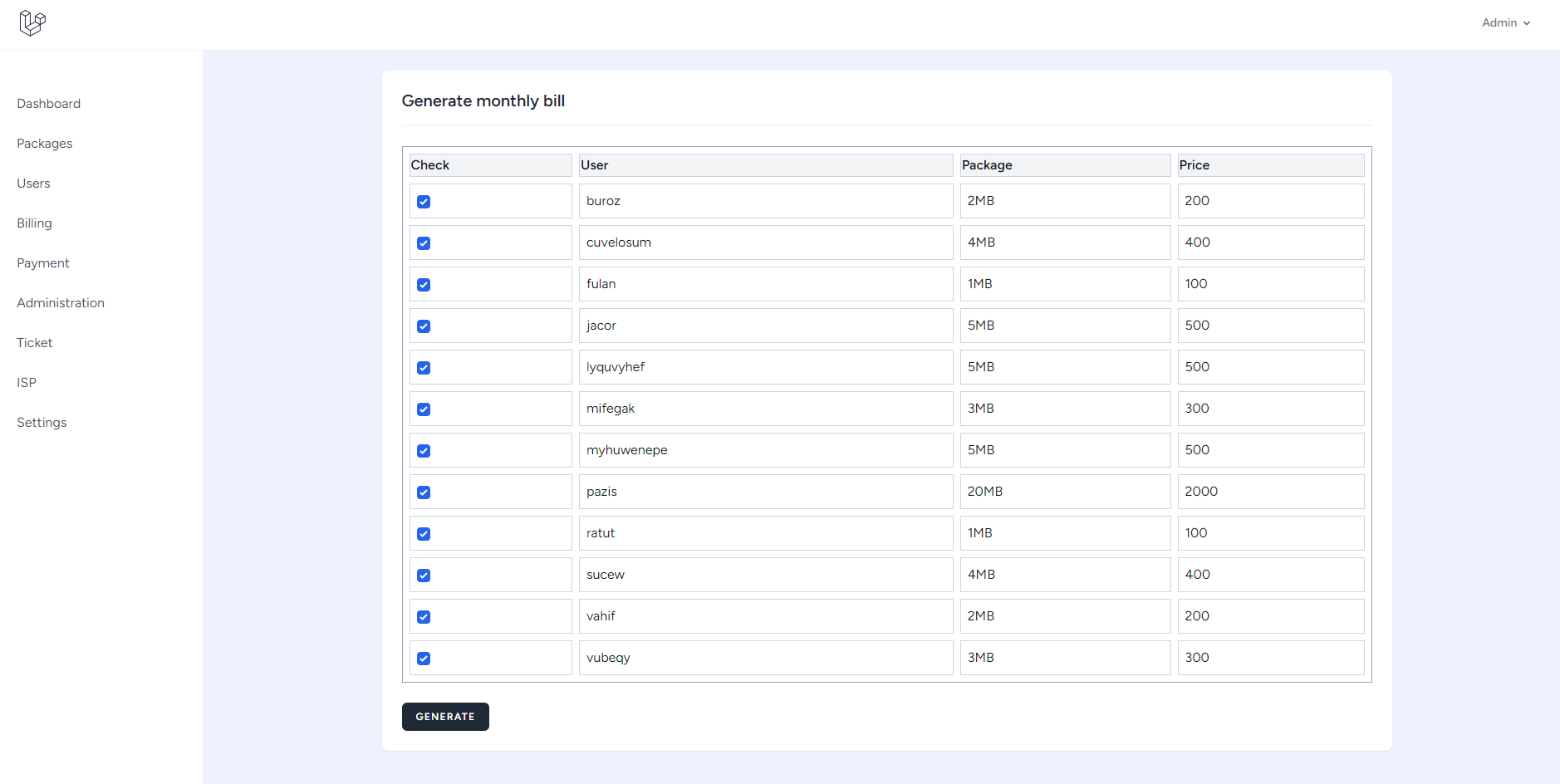1560x784 pixels.
Task: Navigate to the Administration page
Action: coord(60,302)
